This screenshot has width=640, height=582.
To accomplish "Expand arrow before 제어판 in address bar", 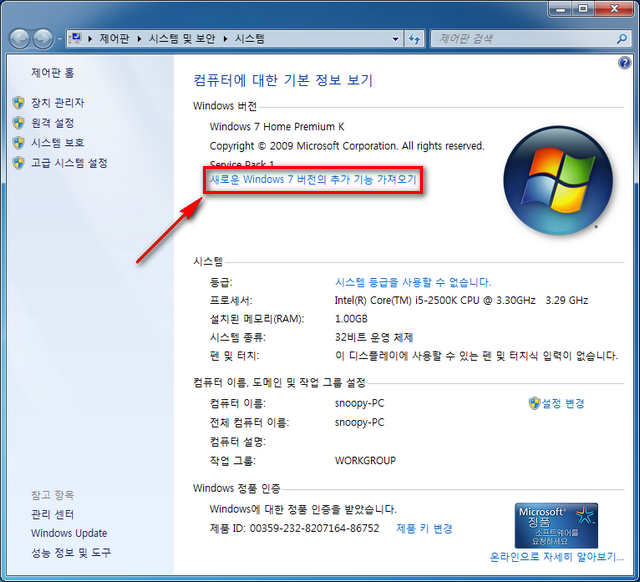I will click(x=90, y=39).
